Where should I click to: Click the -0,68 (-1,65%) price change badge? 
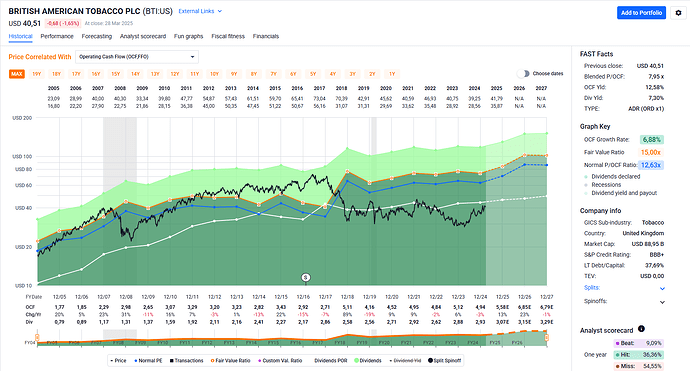pos(62,23)
